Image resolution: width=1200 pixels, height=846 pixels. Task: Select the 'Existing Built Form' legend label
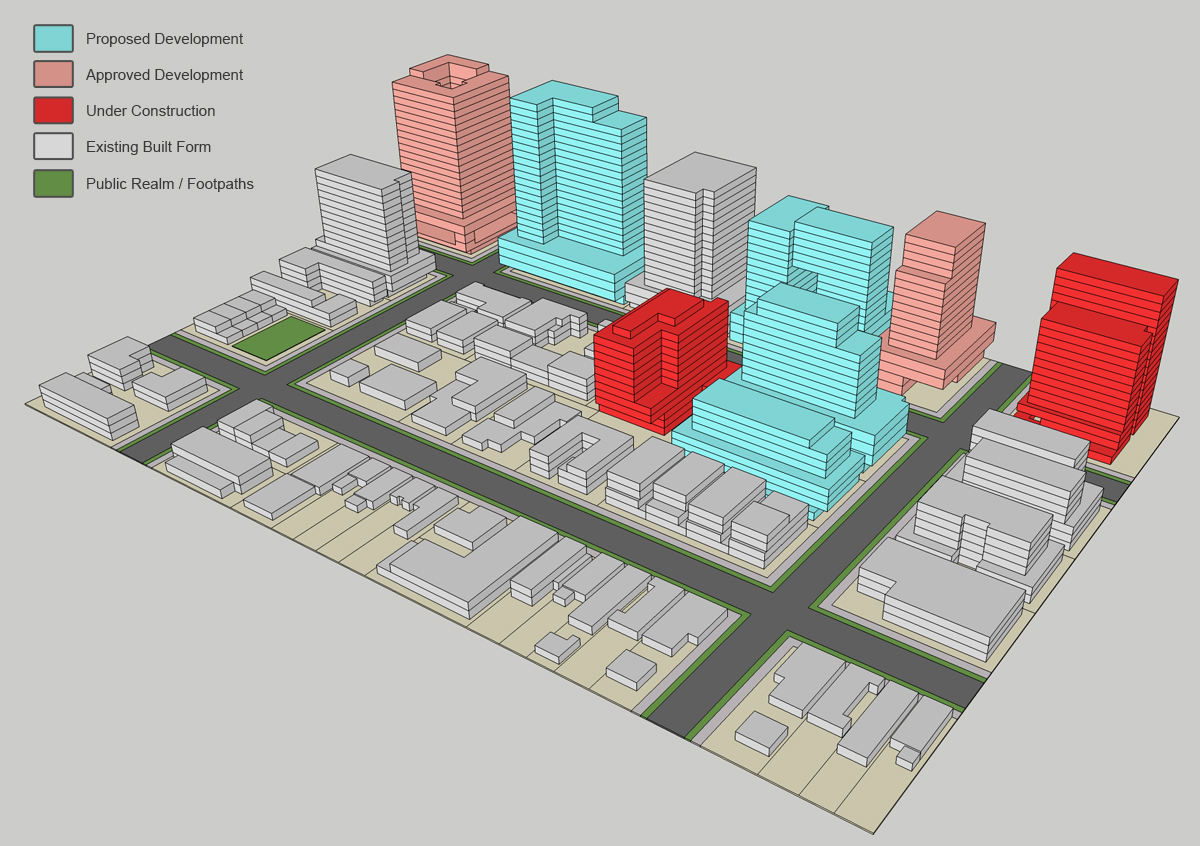point(148,147)
